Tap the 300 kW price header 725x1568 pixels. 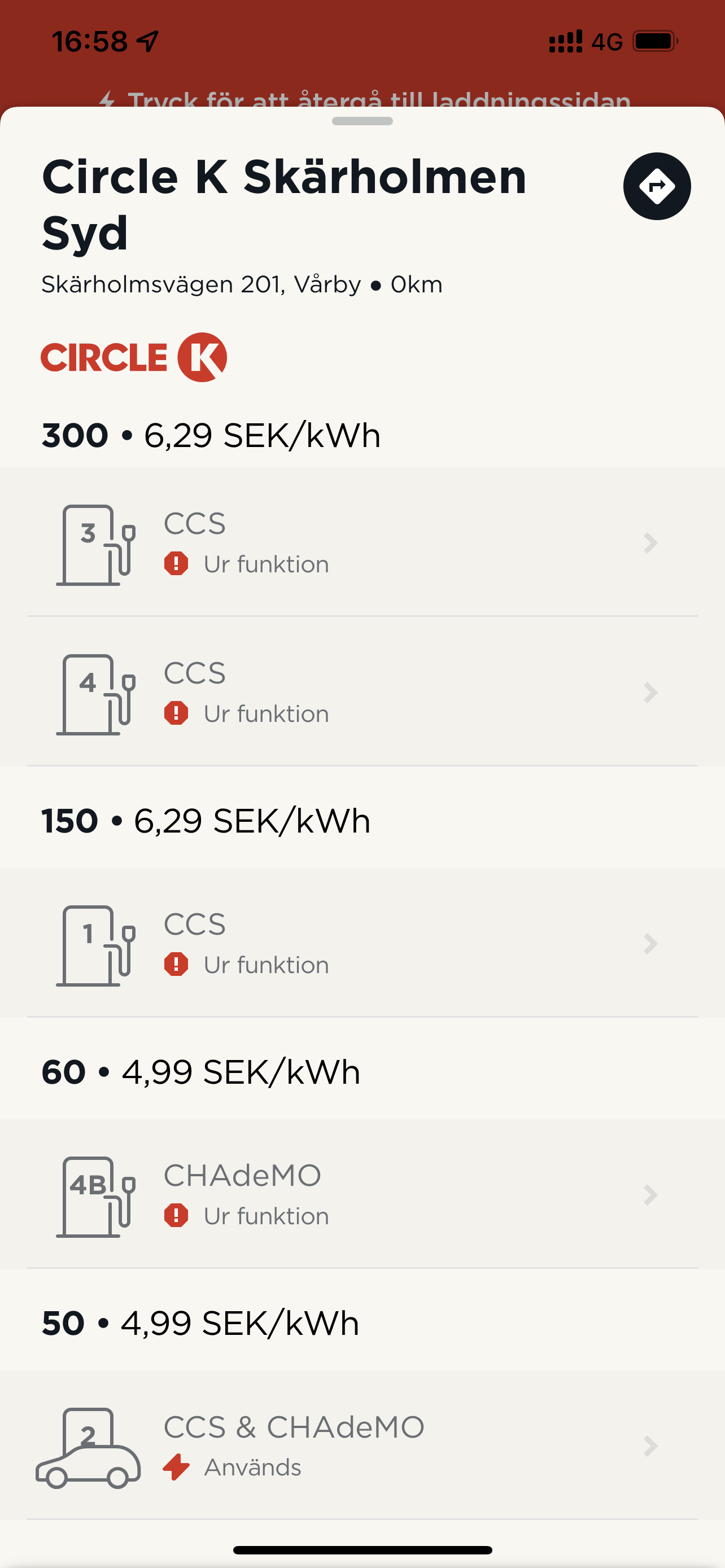pos(211,435)
